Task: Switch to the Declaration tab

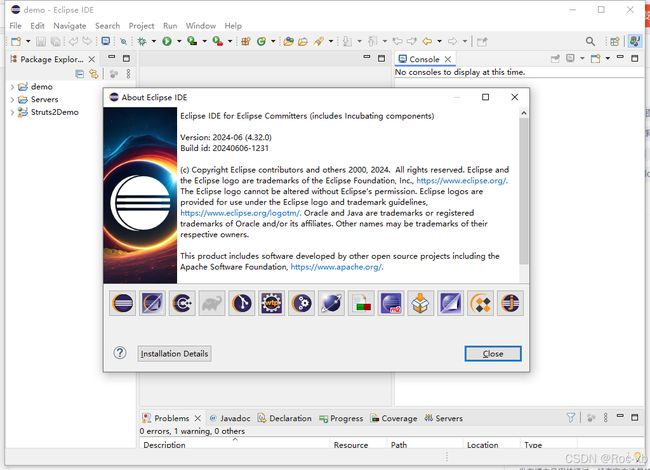Action: pos(284,418)
